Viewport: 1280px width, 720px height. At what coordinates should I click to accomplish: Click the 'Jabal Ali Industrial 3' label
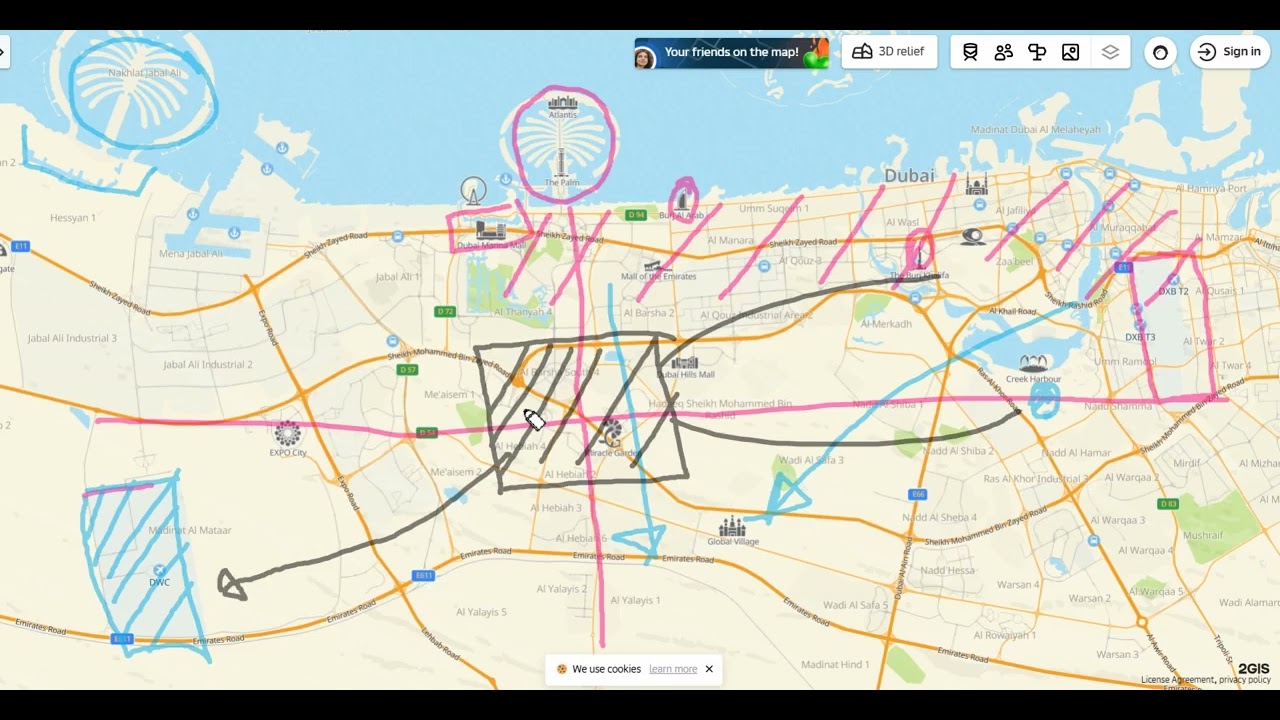(72, 338)
